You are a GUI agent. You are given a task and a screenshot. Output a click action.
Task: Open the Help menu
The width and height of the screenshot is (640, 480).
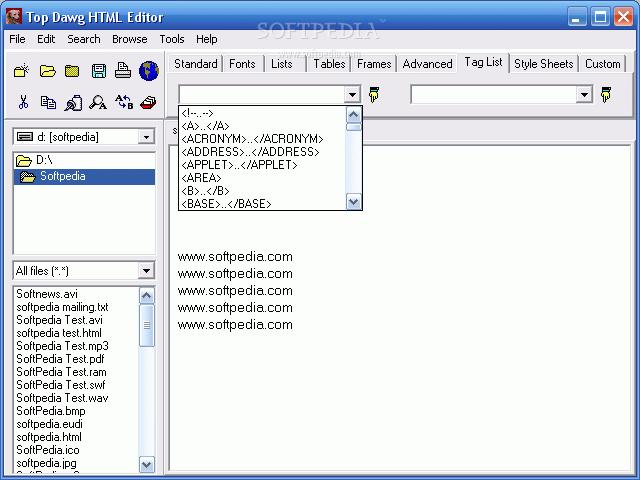coord(207,39)
